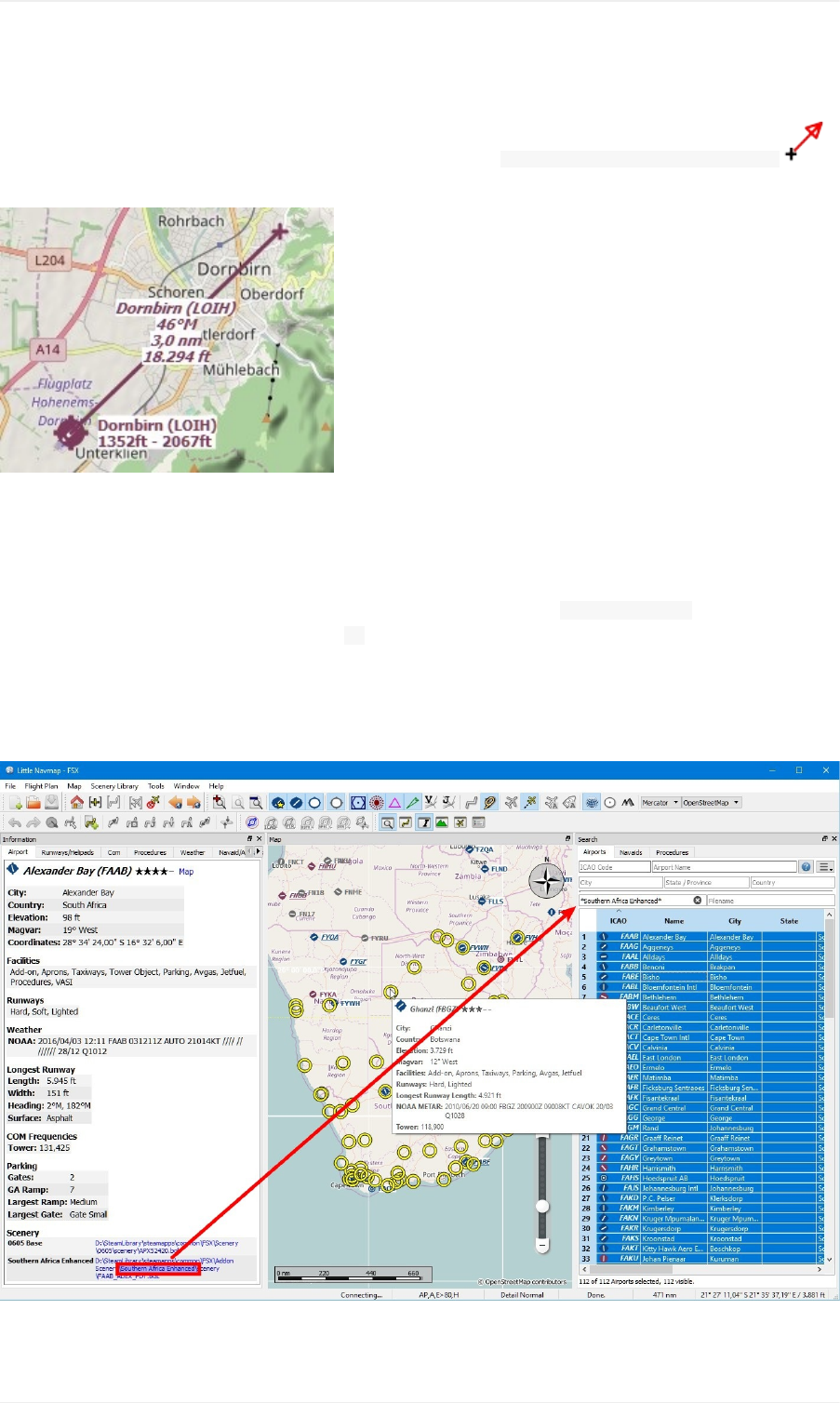Viewport: 840px width, 1403px height.
Task: Open OpenStreetMap theme dropdown
Action: [x=711, y=802]
